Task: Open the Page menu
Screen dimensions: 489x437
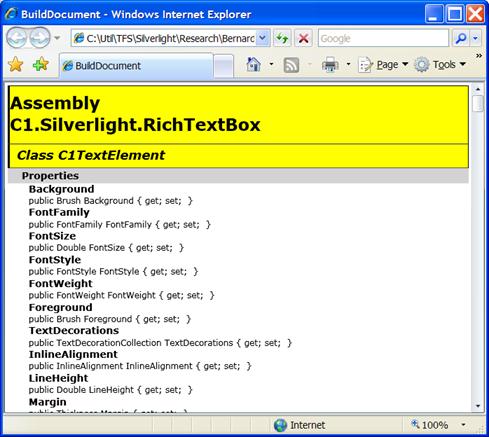Action: (383, 65)
